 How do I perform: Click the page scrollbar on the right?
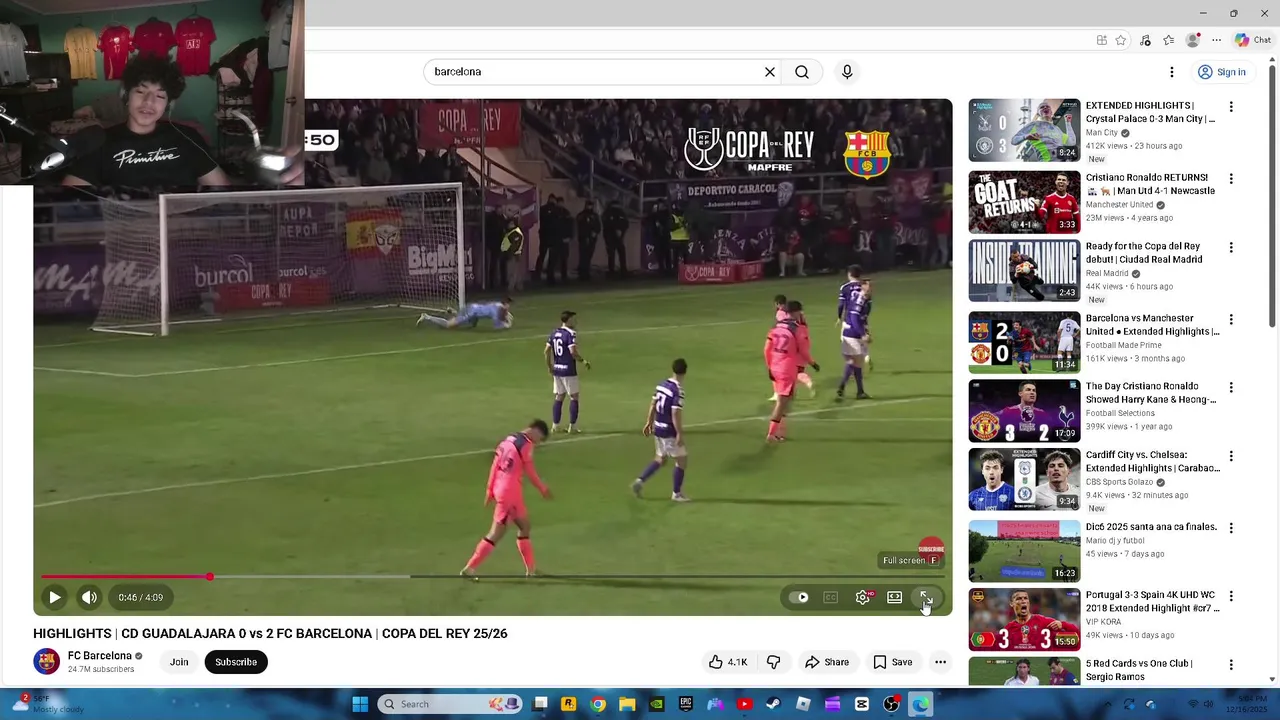point(1273,195)
